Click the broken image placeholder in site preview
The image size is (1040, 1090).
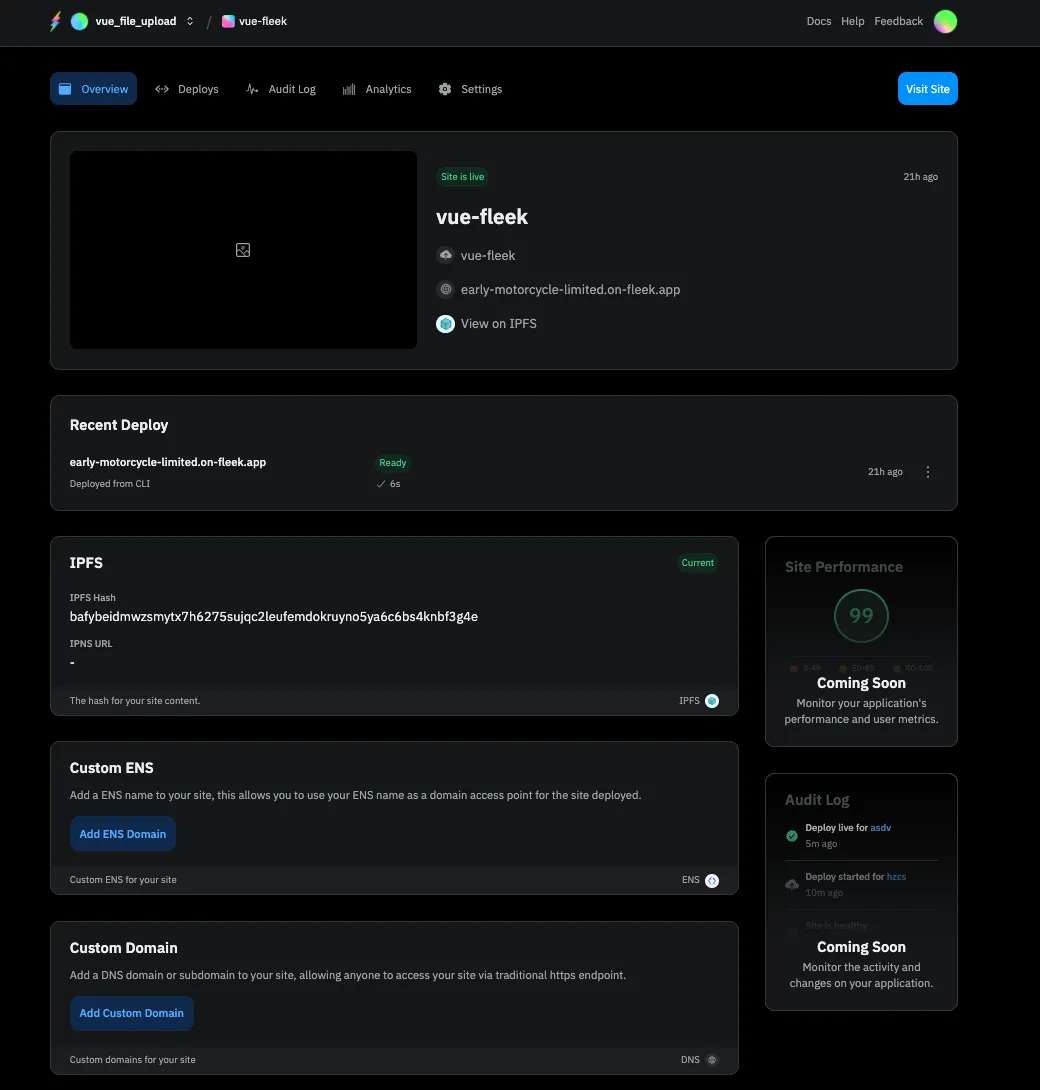243,250
